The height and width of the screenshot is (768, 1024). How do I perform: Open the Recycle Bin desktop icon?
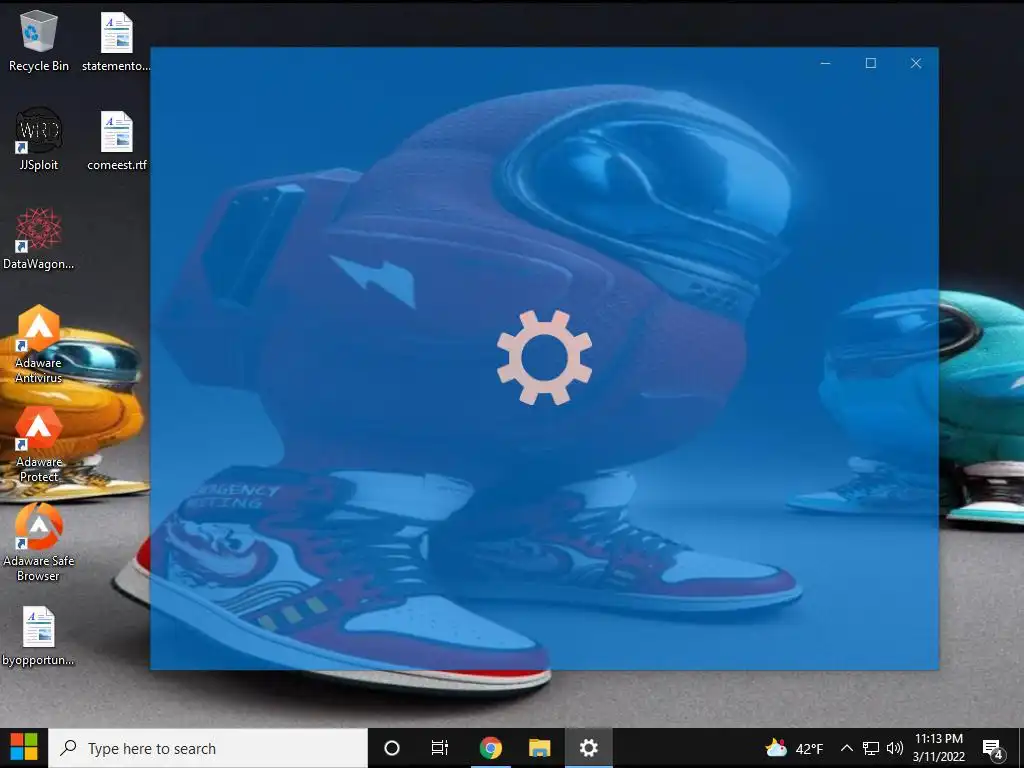tap(39, 40)
